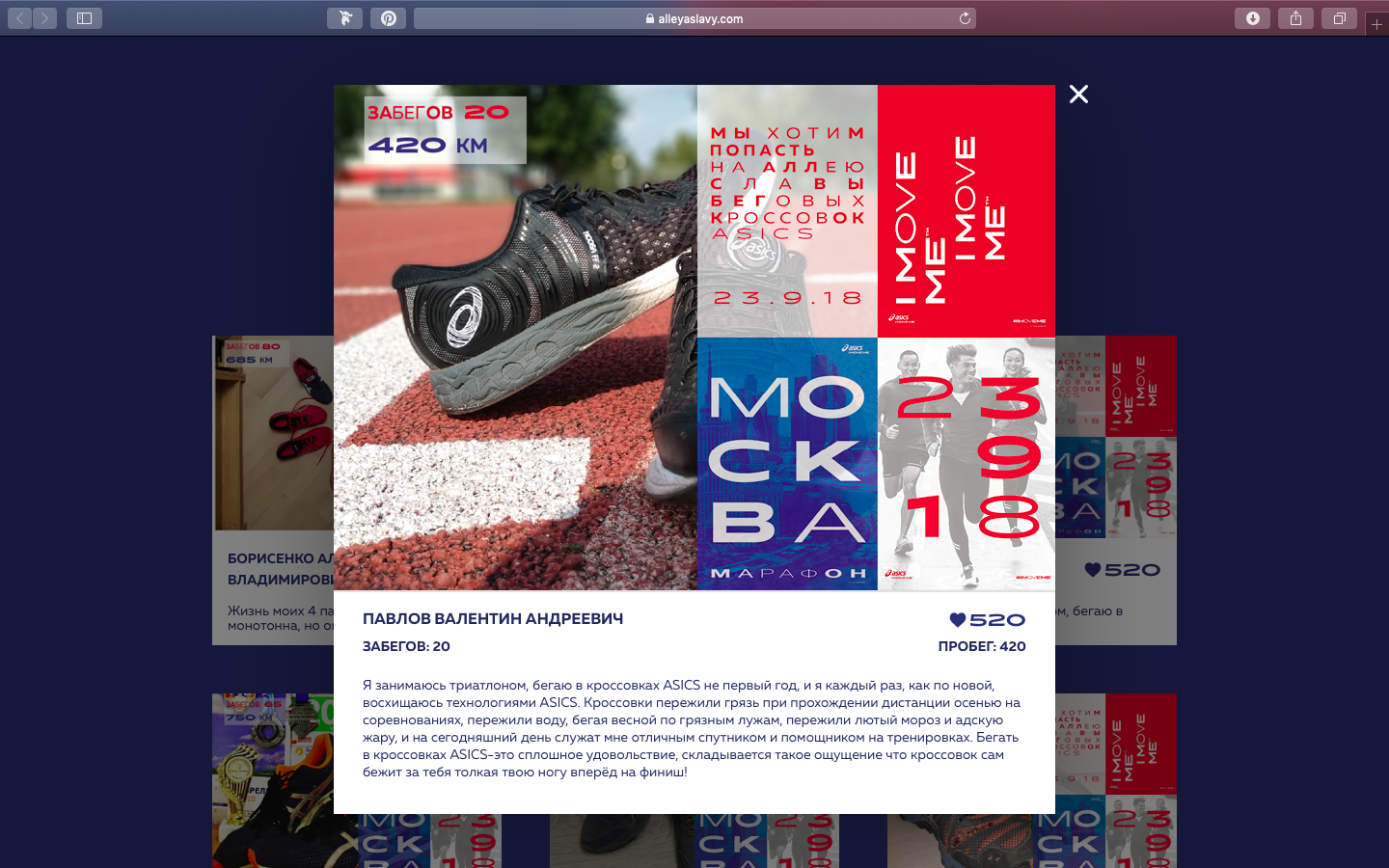Go forward in Safari history

coord(45,18)
